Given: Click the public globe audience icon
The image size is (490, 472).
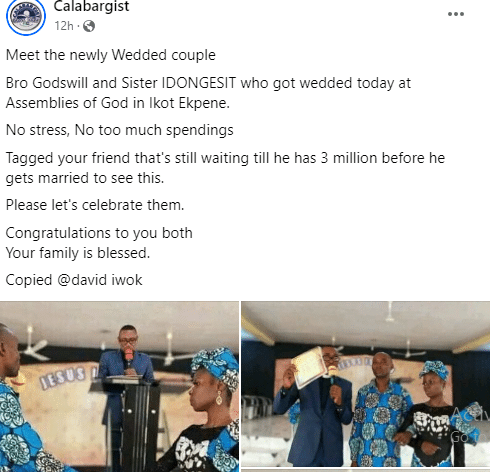Looking at the screenshot, I should [x=89, y=26].
